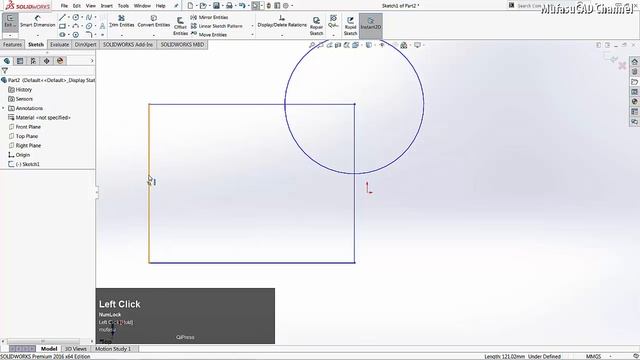Open the Insert menu
Screen dimensions: 640x360
coord(107,6)
